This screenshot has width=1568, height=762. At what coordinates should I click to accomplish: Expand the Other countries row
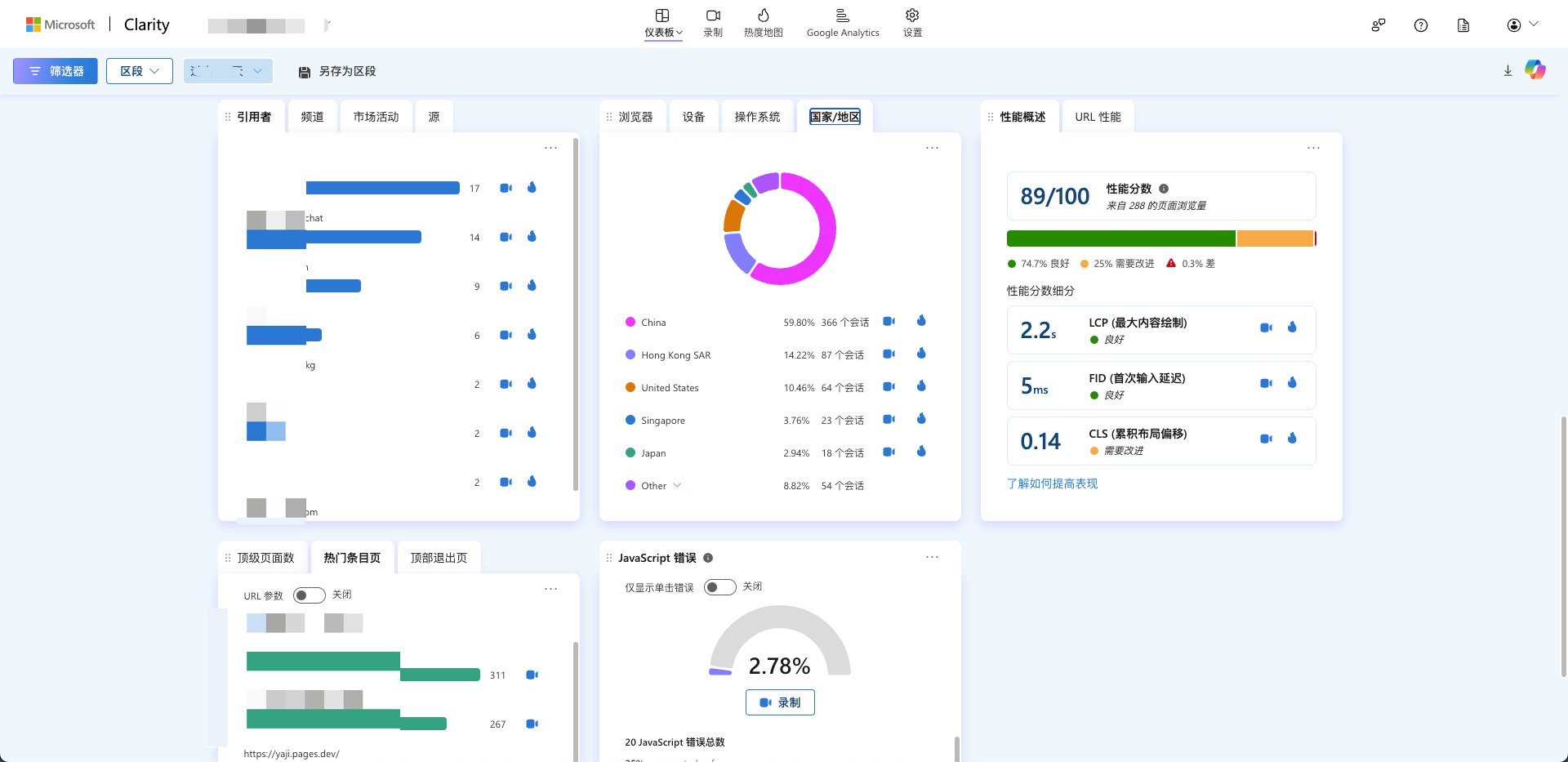(677, 486)
